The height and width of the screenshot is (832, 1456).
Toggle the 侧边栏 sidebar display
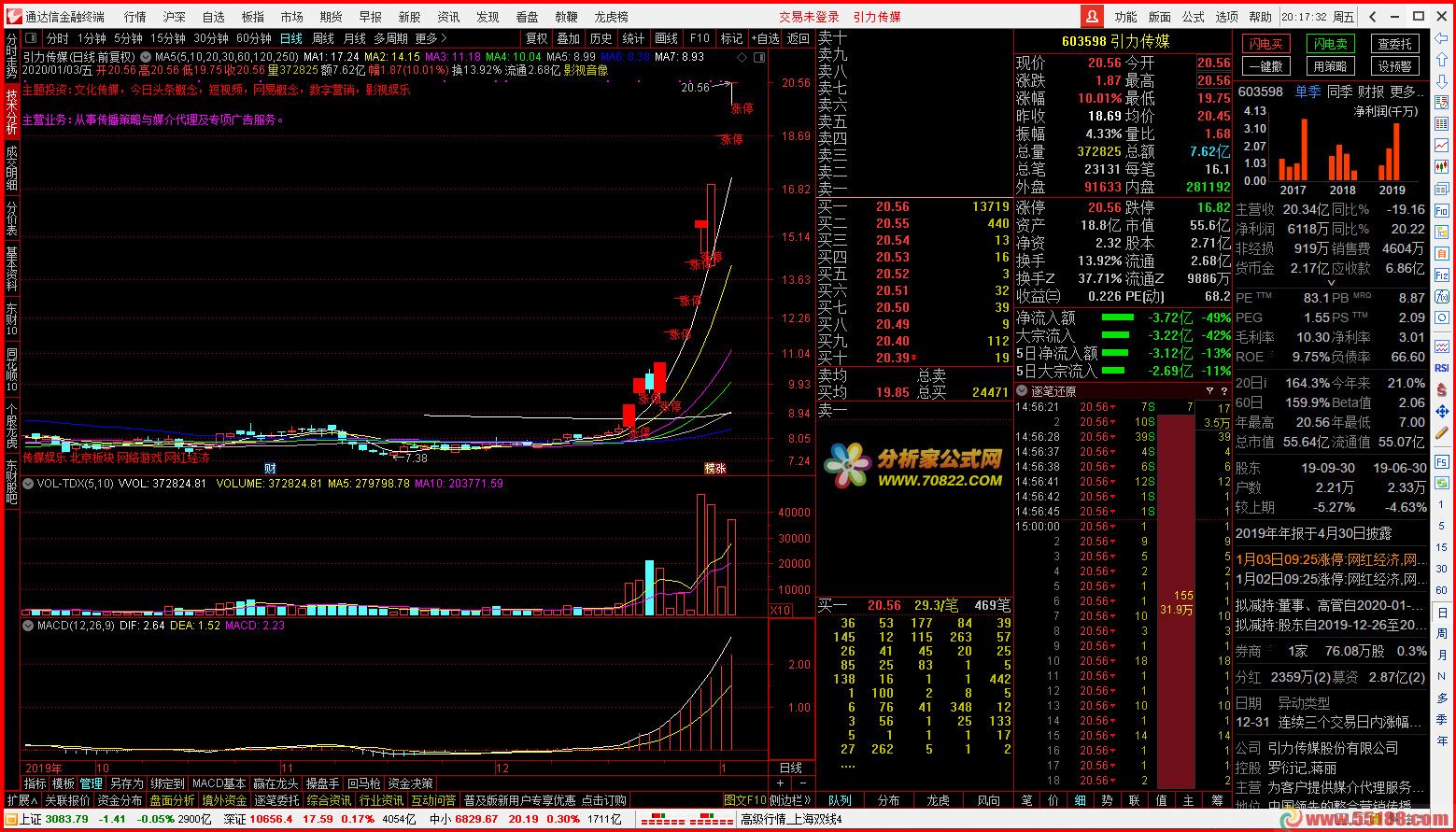click(791, 800)
